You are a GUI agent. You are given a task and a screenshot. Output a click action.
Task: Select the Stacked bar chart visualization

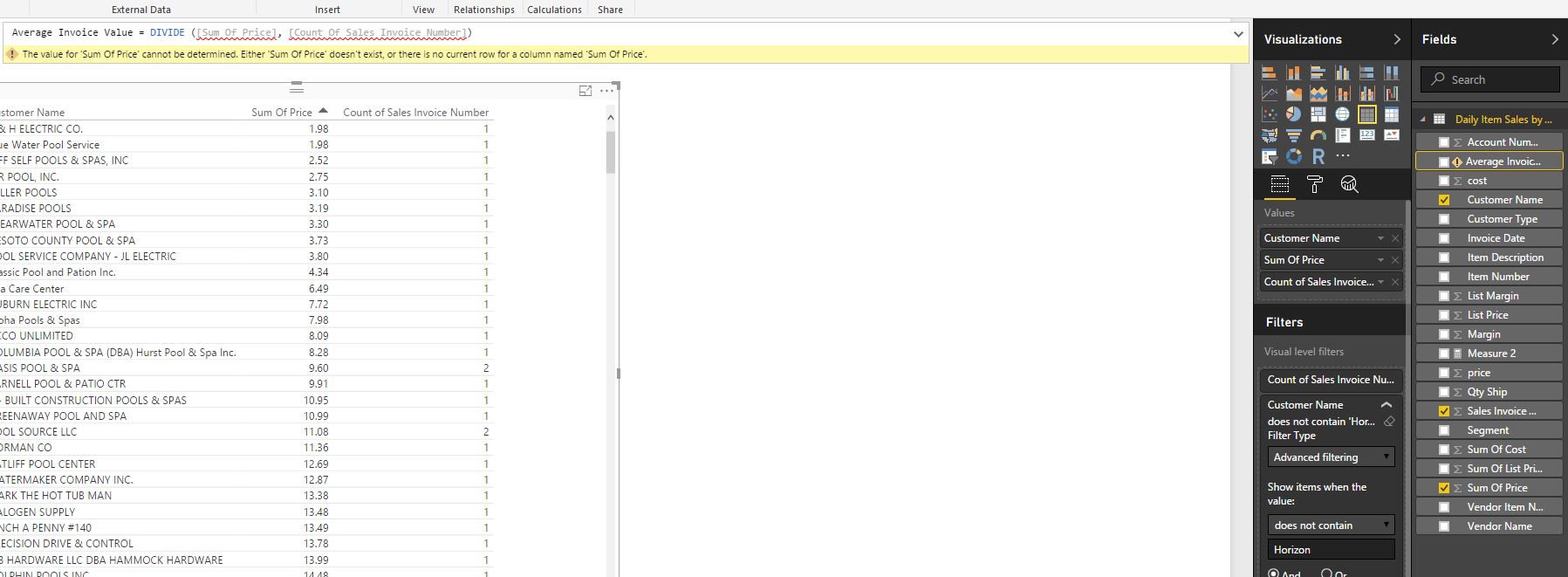(1270, 72)
